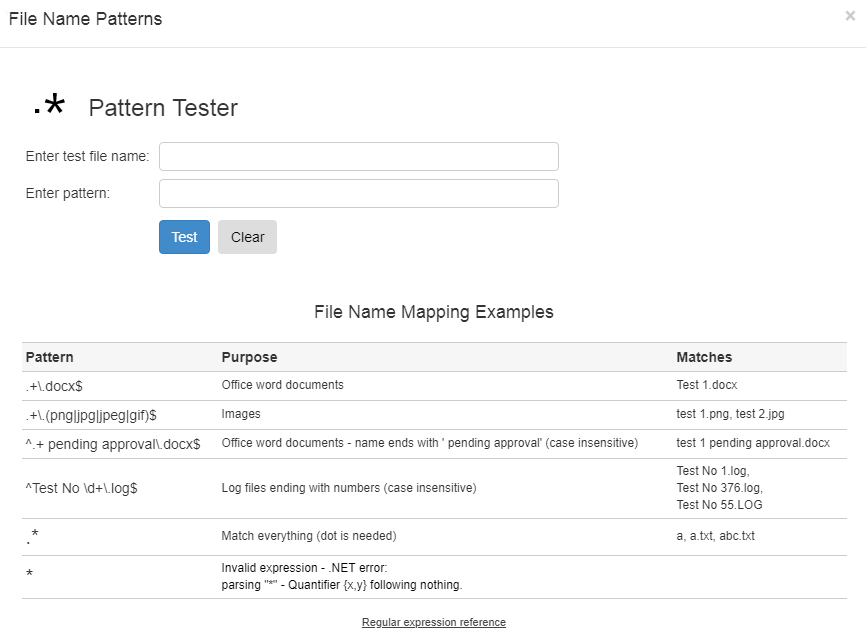Click the Pattern column header

pyautogui.click(x=50, y=357)
